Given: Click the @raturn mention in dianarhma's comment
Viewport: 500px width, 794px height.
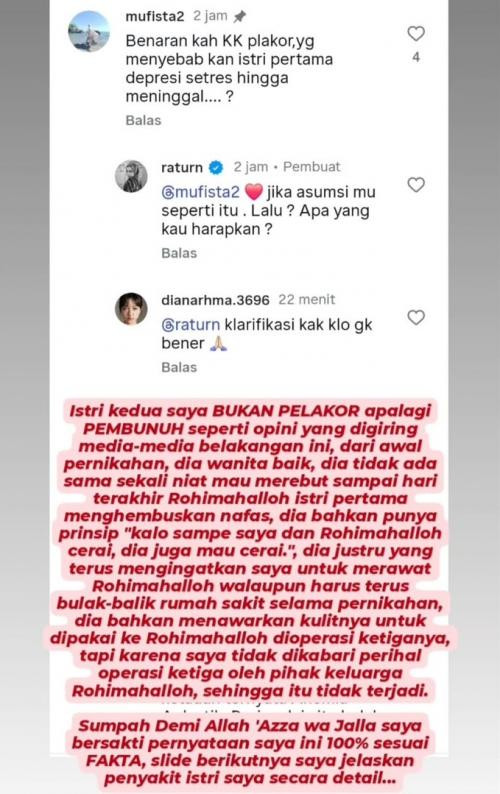Looking at the screenshot, I should click(190, 325).
